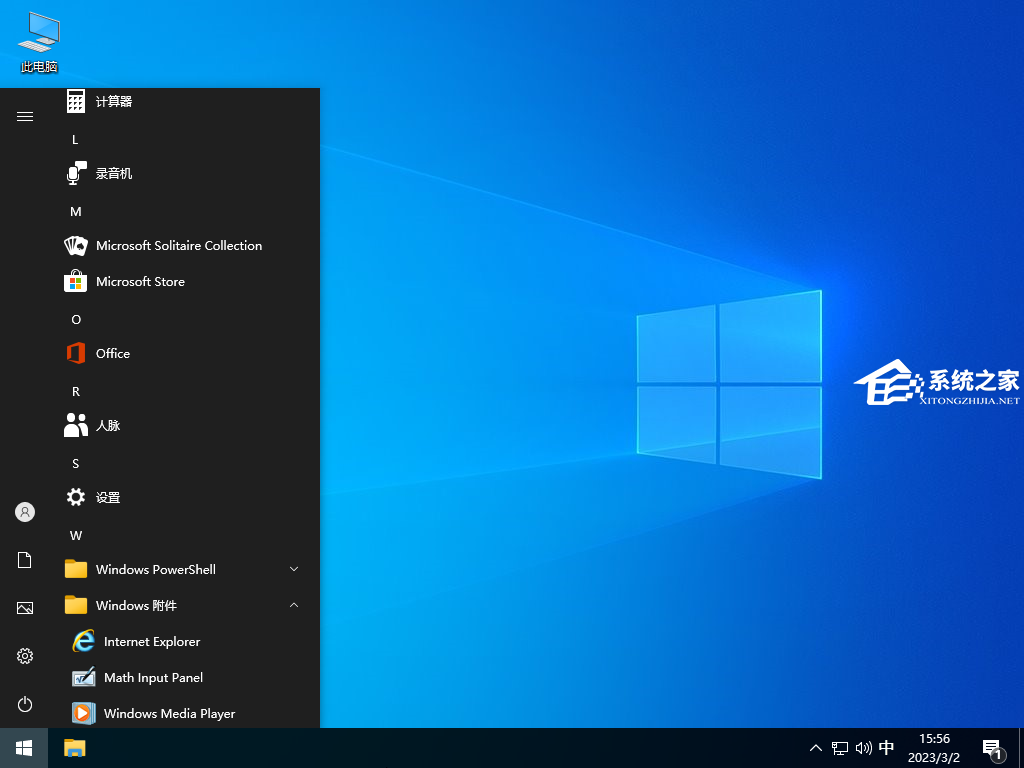This screenshot has width=1024, height=768.
Task: Open the Calculator app (计算器)
Action: 113,101
